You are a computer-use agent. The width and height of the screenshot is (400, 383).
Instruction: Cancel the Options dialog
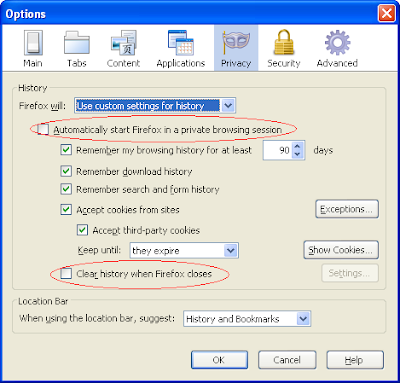click(x=287, y=360)
